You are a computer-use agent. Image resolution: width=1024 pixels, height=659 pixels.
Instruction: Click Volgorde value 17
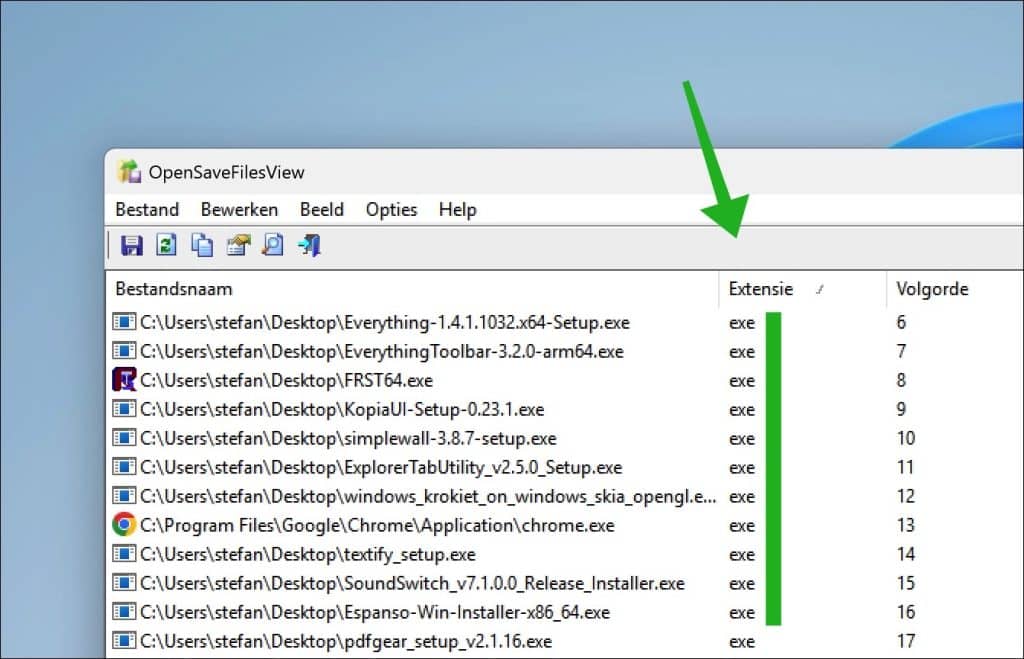[906, 641]
